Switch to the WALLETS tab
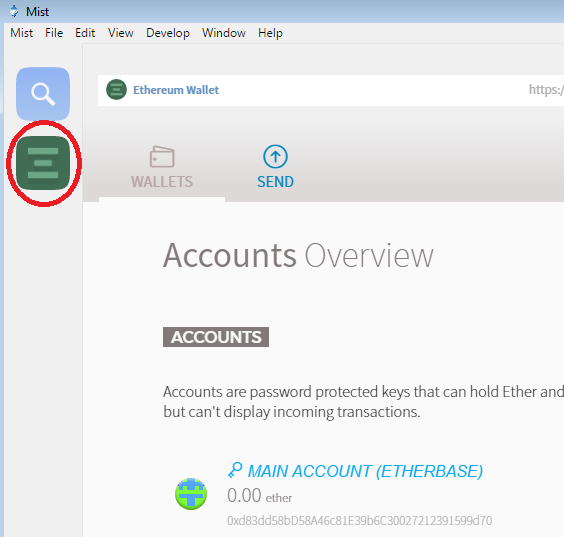This screenshot has width=564, height=537. pos(162,167)
